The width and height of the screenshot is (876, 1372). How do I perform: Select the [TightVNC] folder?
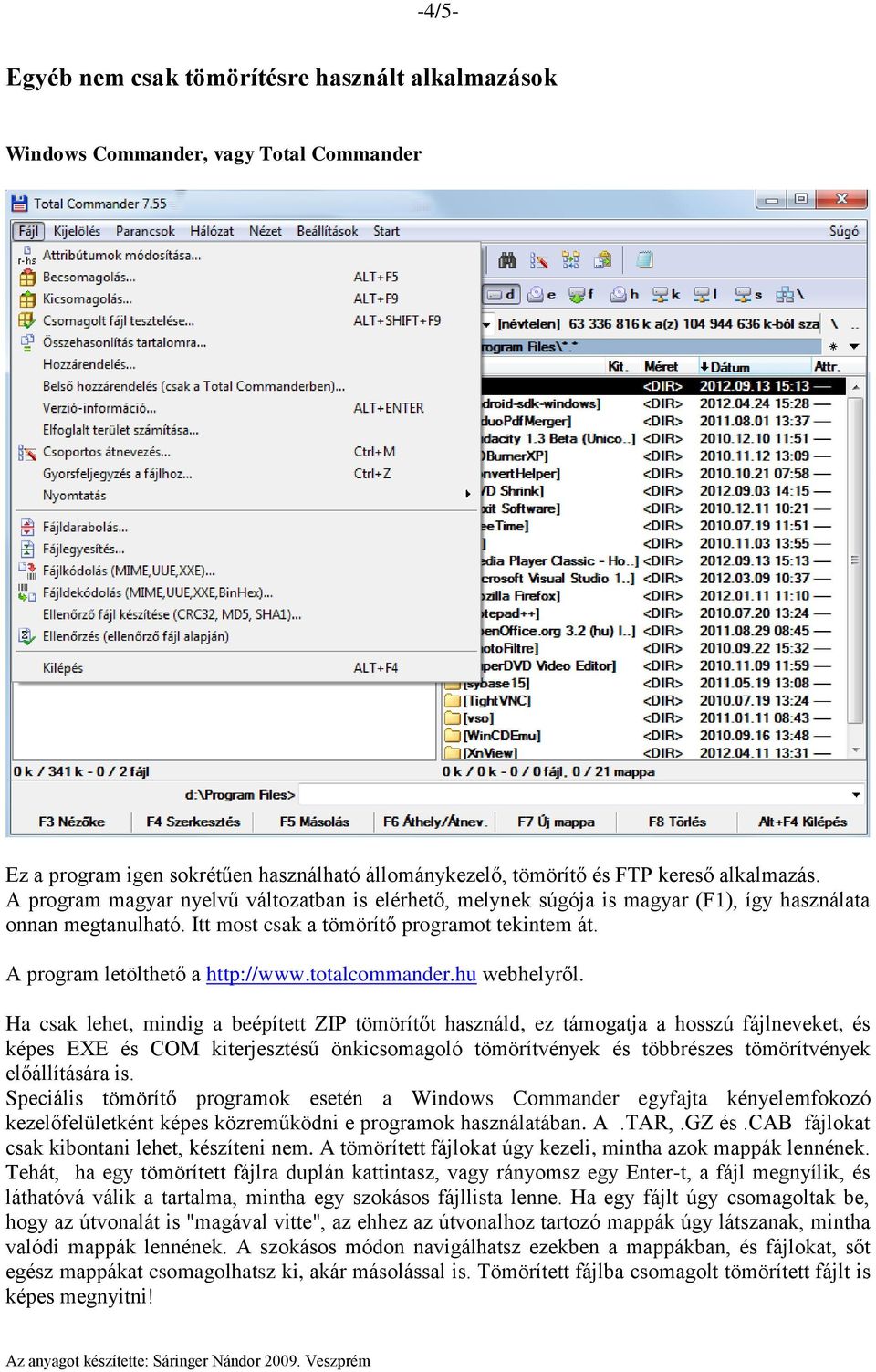[644, 700]
